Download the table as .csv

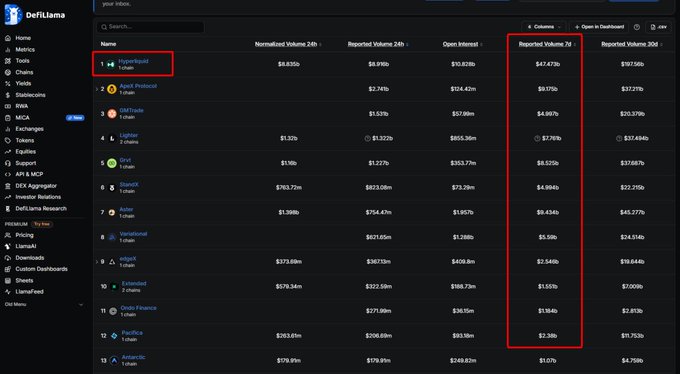[658, 27]
